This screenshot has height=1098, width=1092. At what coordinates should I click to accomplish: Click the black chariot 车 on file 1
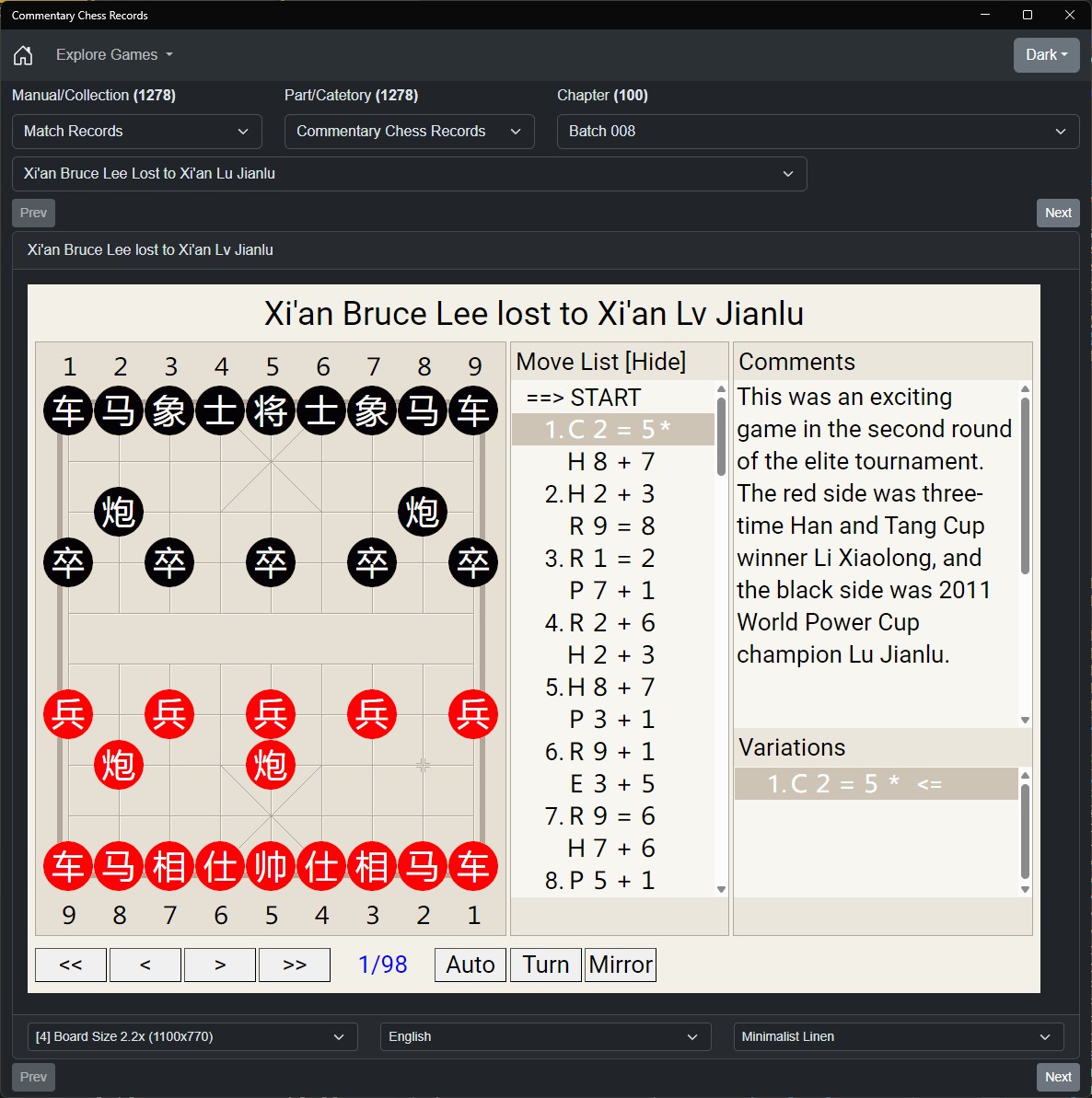click(x=68, y=410)
